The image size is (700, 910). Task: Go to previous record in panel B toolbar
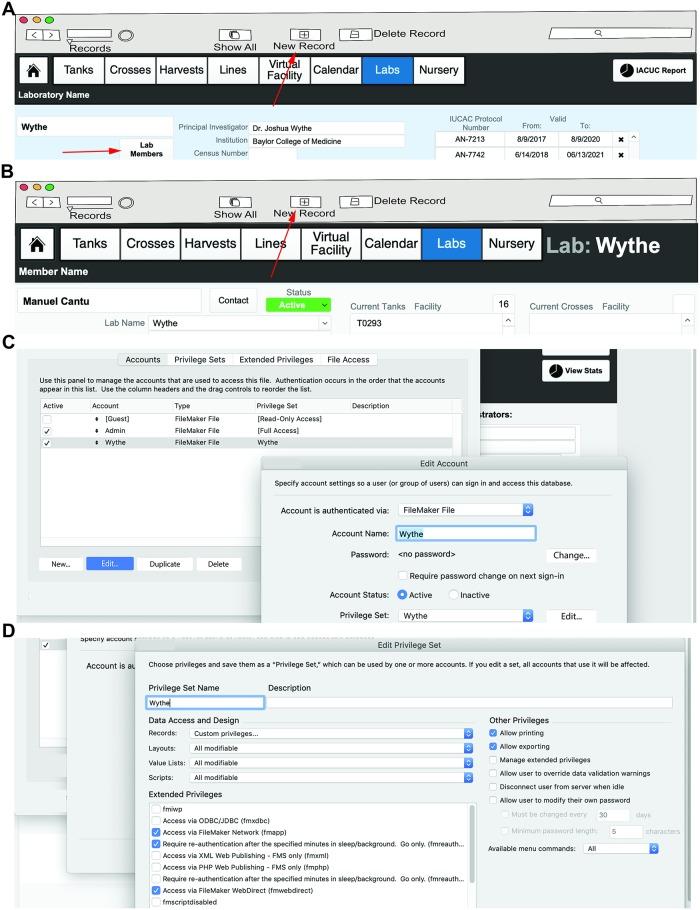coord(34,202)
